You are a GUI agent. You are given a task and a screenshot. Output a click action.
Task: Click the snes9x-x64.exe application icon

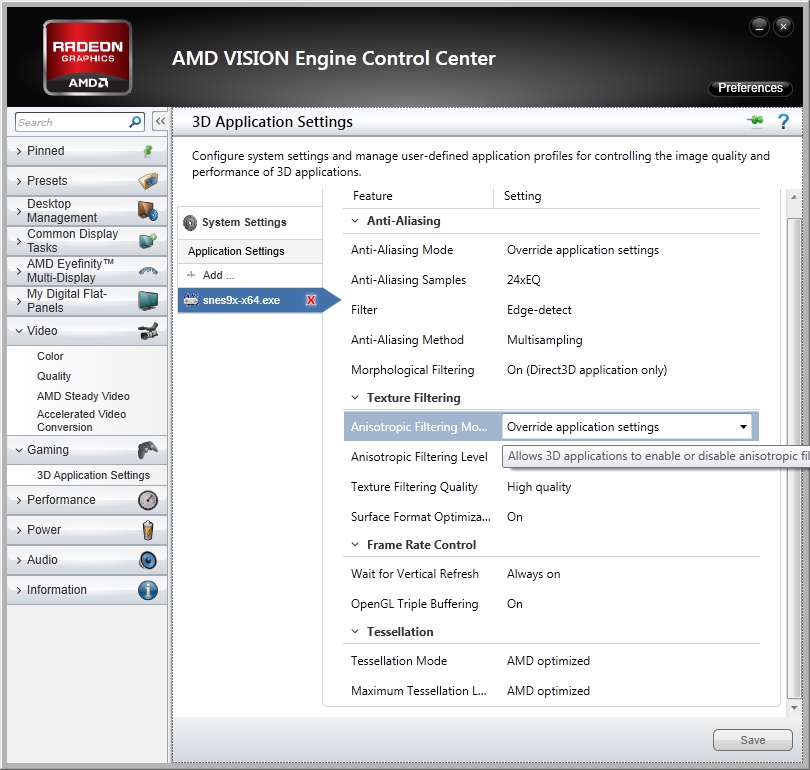191,300
